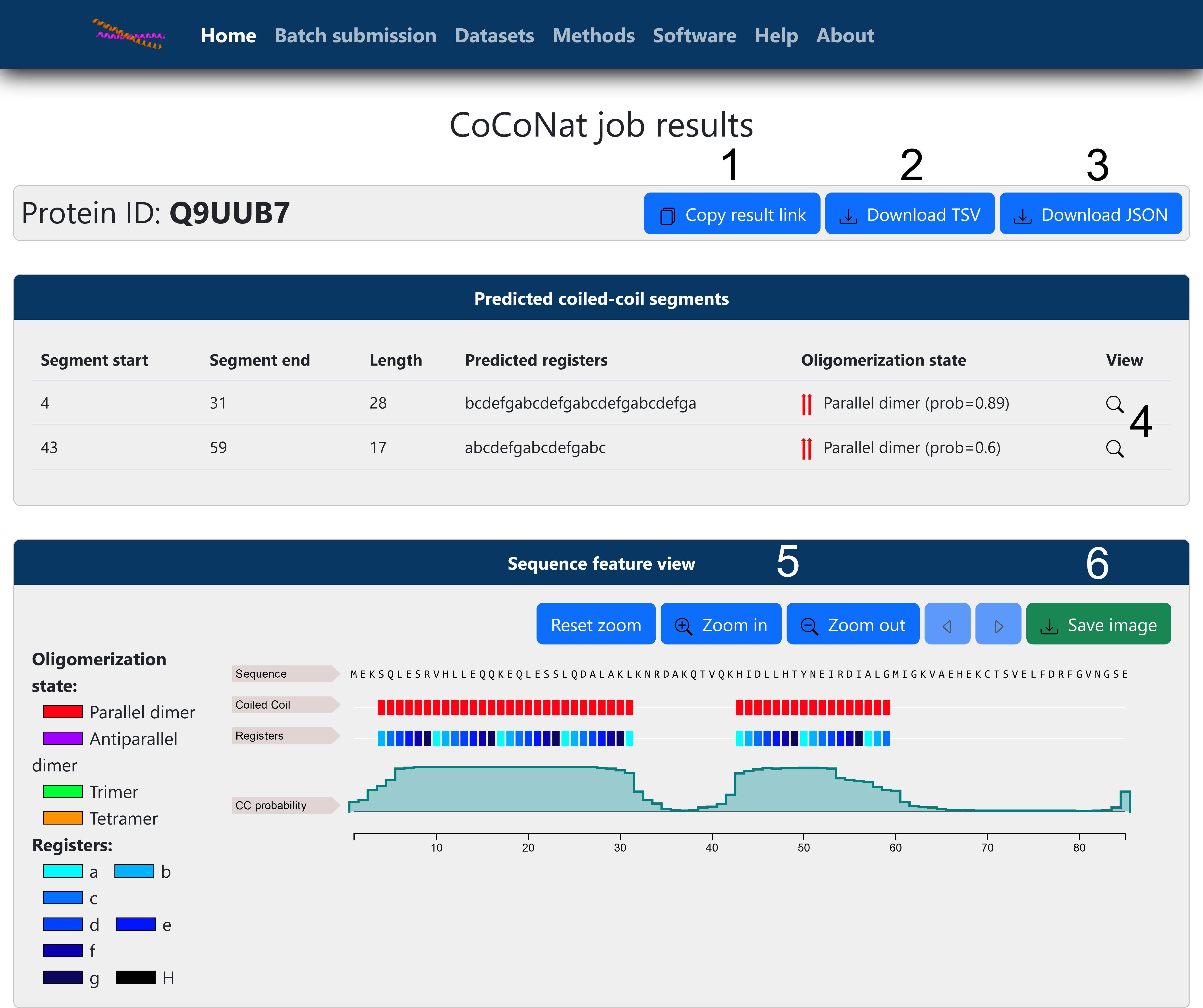Viewport: 1203px width, 1008px height.
Task: Click register 'd' swatch in legend
Action: tap(63, 924)
